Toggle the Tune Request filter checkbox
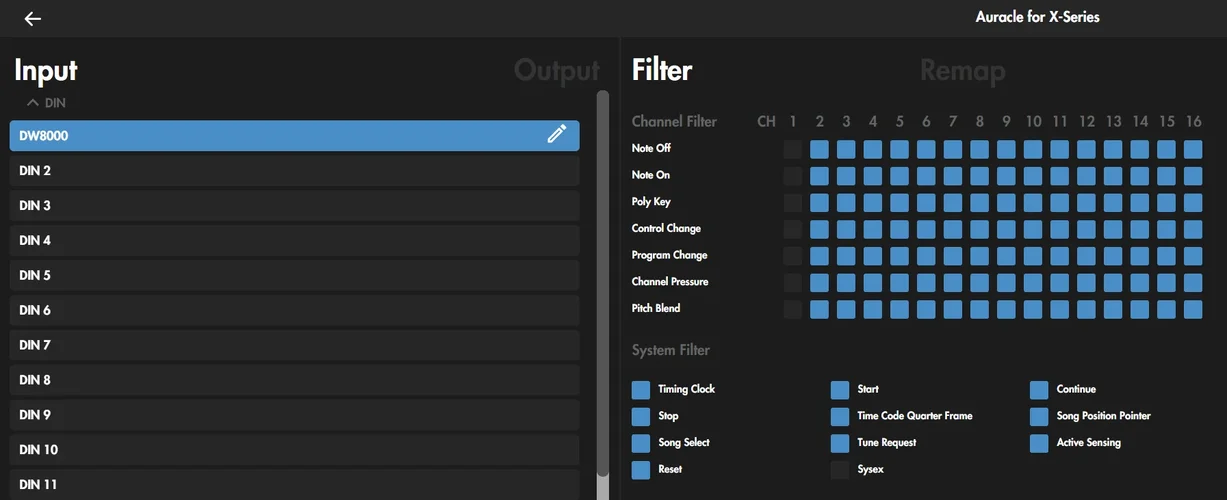Image resolution: width=1227 pixels, height=500 pixels. click(x=840, y=443)
